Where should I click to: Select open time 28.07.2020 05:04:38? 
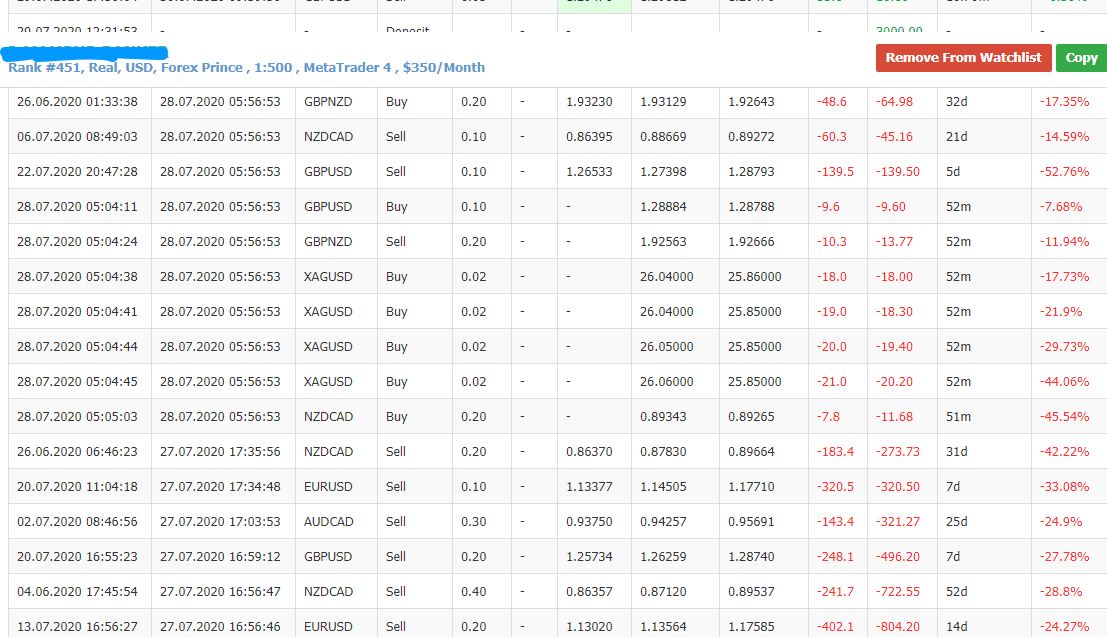pyautogui.click(x=77, y=277)
